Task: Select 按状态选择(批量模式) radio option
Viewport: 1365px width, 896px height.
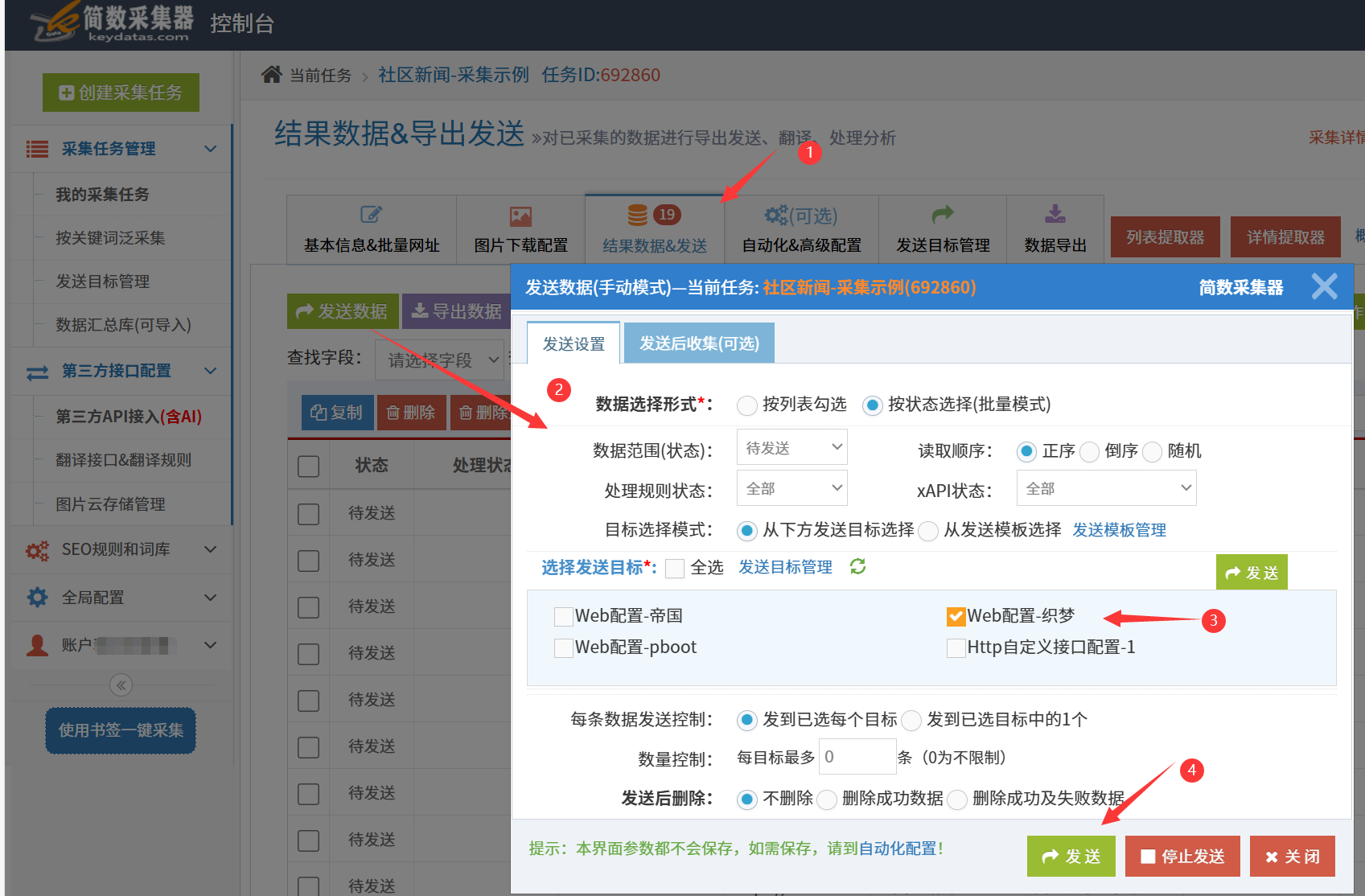Action: point(872,405)
